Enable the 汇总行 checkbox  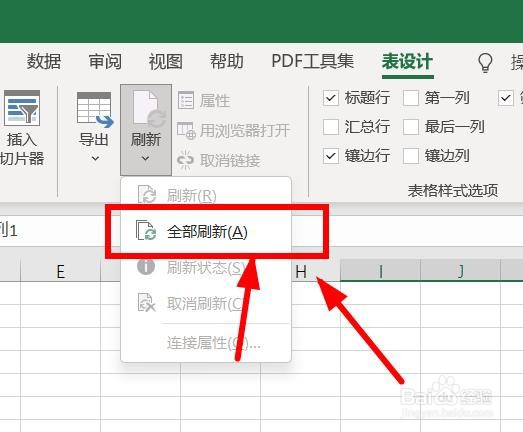(x=331, y=127)
